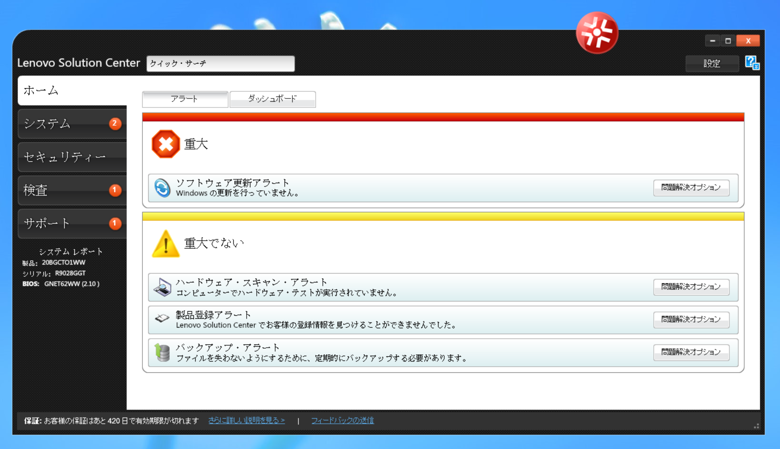Minimize the Lenovo Solution Center window

pyautogui.click(x=712, y=41)
